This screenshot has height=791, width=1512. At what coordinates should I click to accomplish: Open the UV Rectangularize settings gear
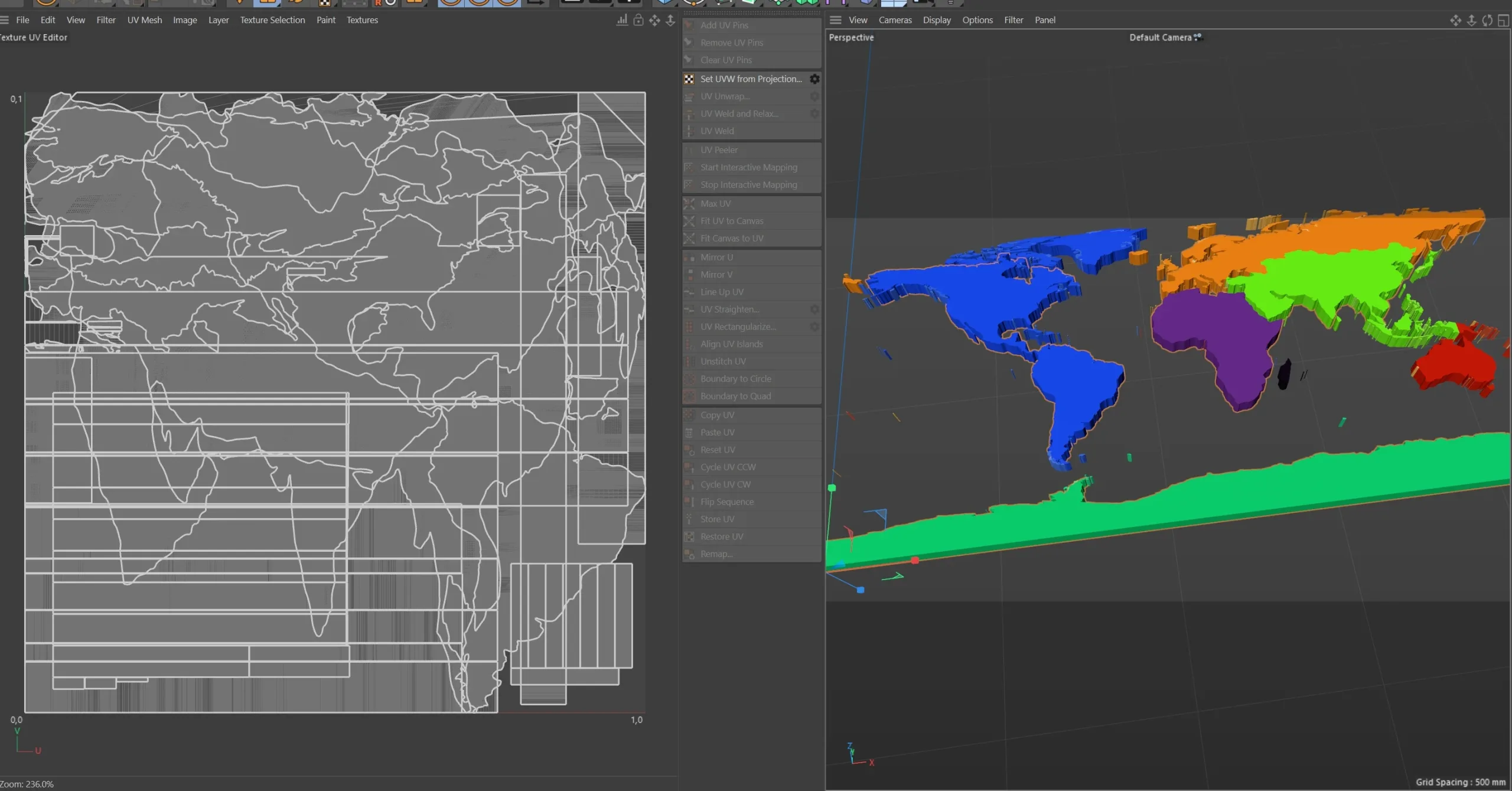pyautogui.click(x=814, y=327)
